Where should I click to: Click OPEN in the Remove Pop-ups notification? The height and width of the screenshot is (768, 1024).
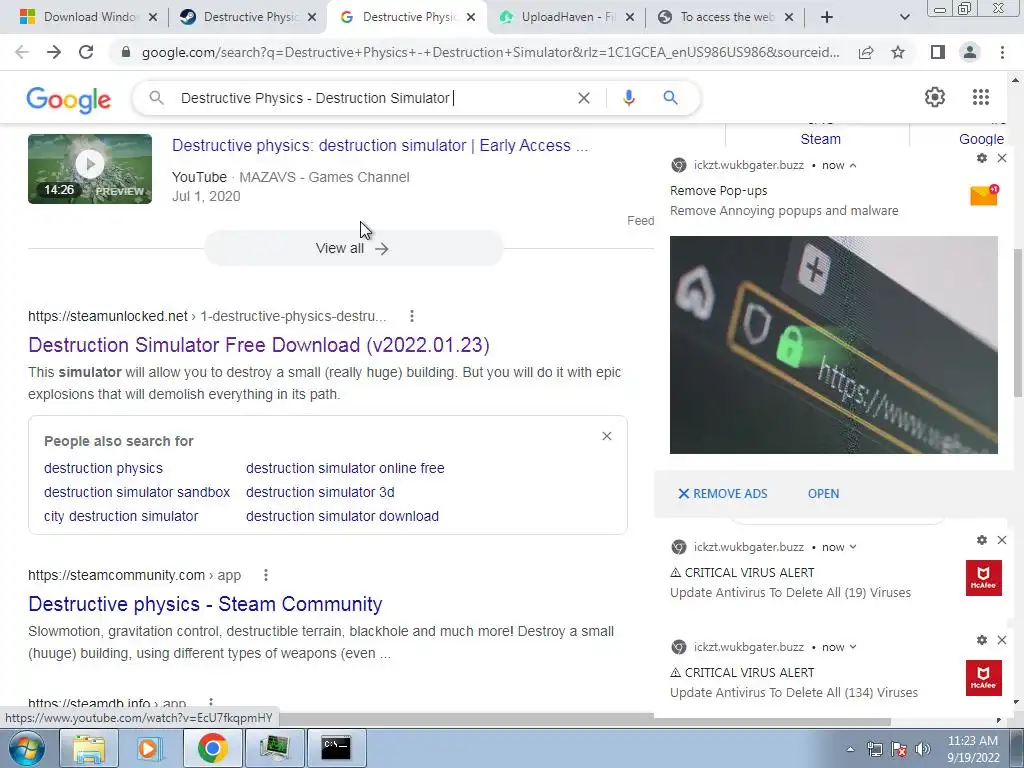click(x=823, y=494)
